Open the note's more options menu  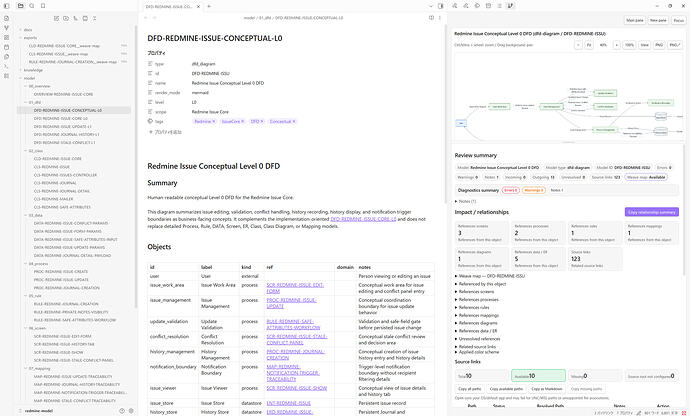pyautogui.click(x=440, y=18)
